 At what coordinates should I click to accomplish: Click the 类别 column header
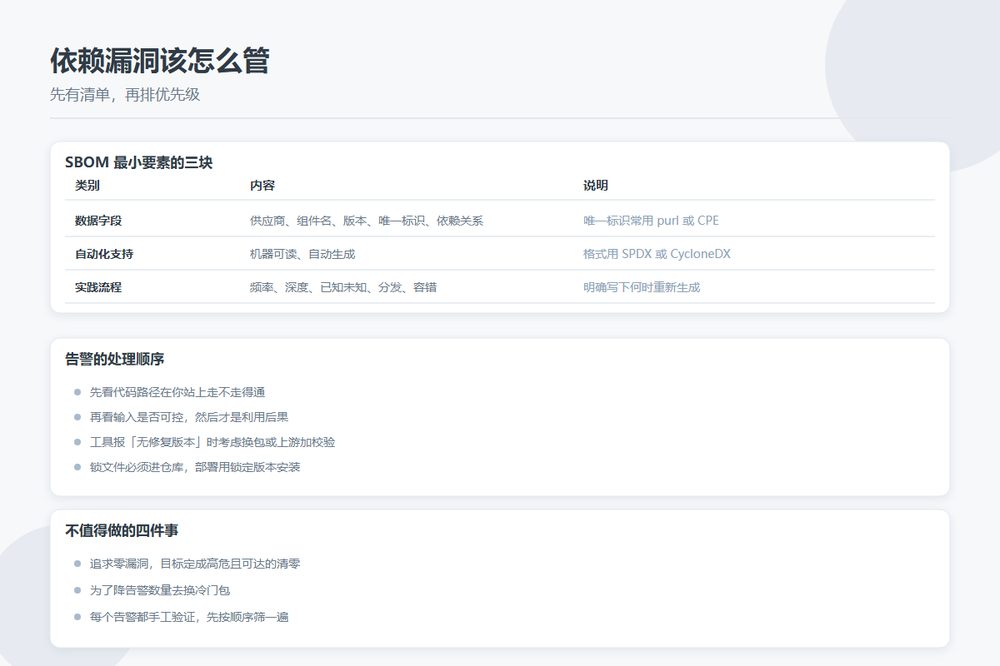point(87,186)
